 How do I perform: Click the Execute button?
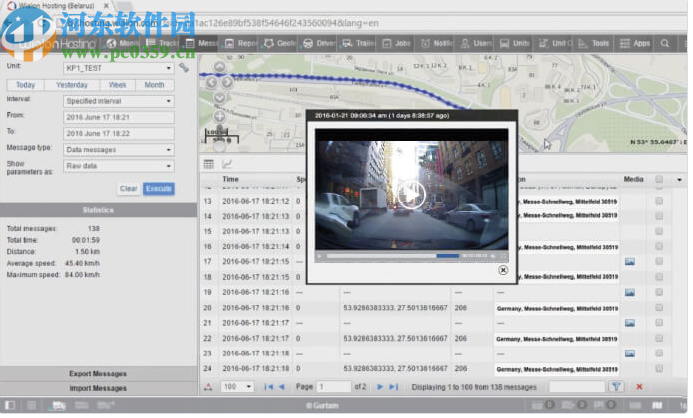pyautogui.click(x=159, y=189)
